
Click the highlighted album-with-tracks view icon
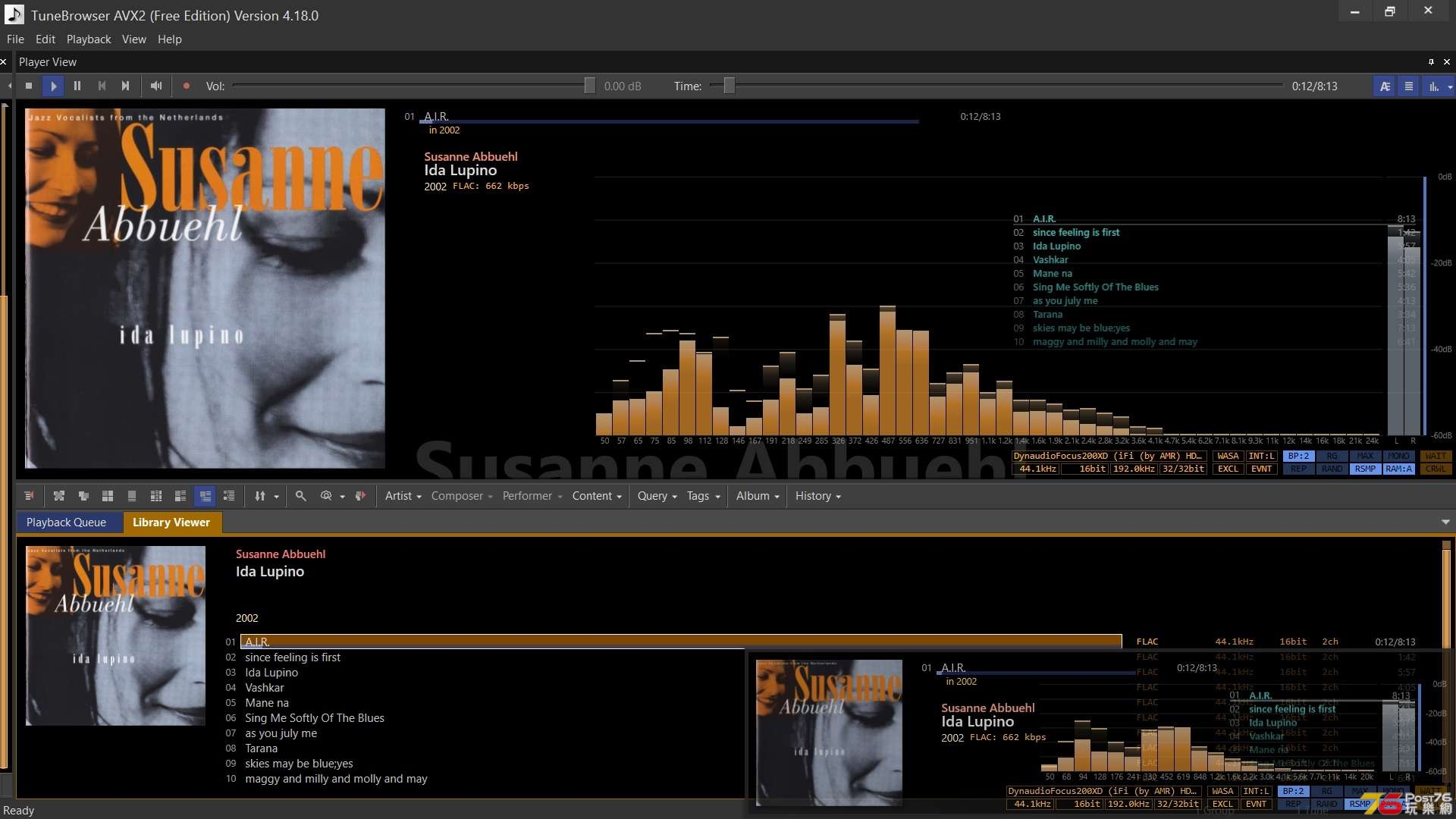click(x=205, y=496)
